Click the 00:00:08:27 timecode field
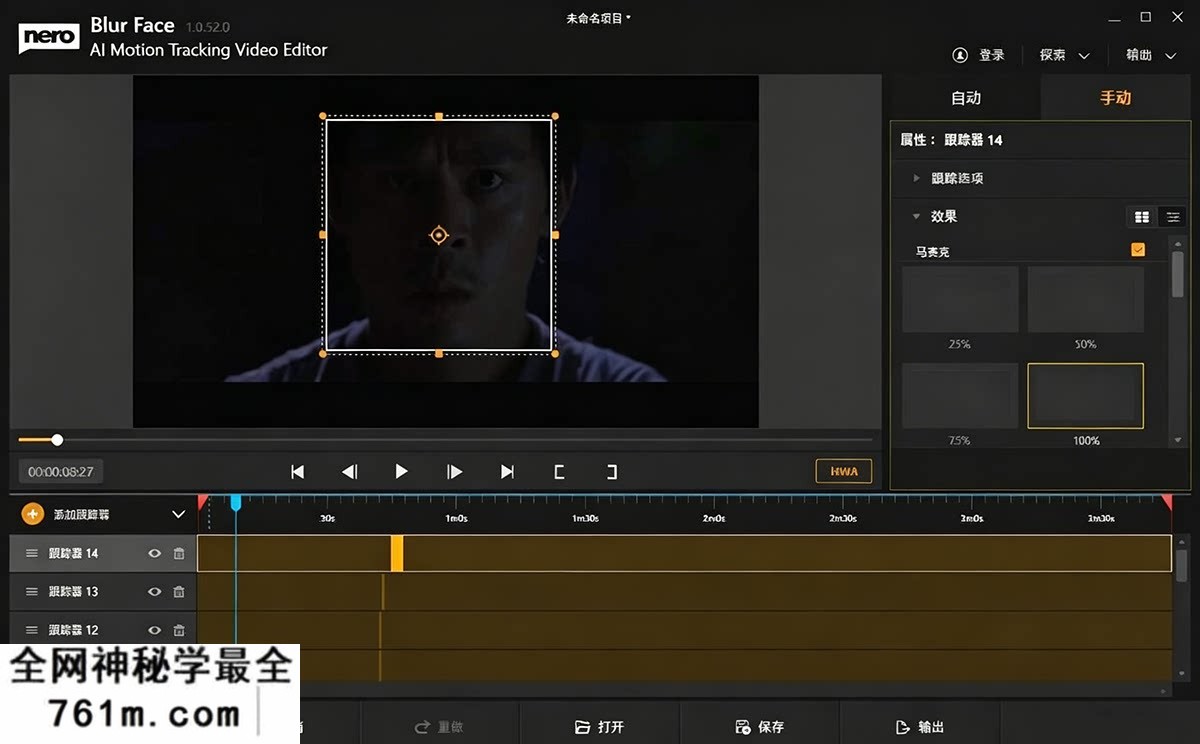Image resolution: width=1200 pixels, height=744 pixels. click(61, 471)
